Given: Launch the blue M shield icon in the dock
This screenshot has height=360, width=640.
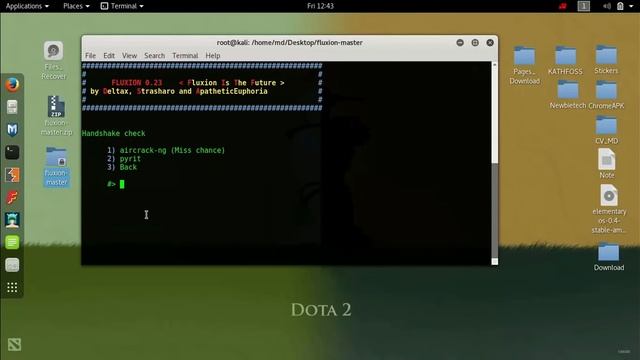Looking at the screenshot, I should pos(12,130).
